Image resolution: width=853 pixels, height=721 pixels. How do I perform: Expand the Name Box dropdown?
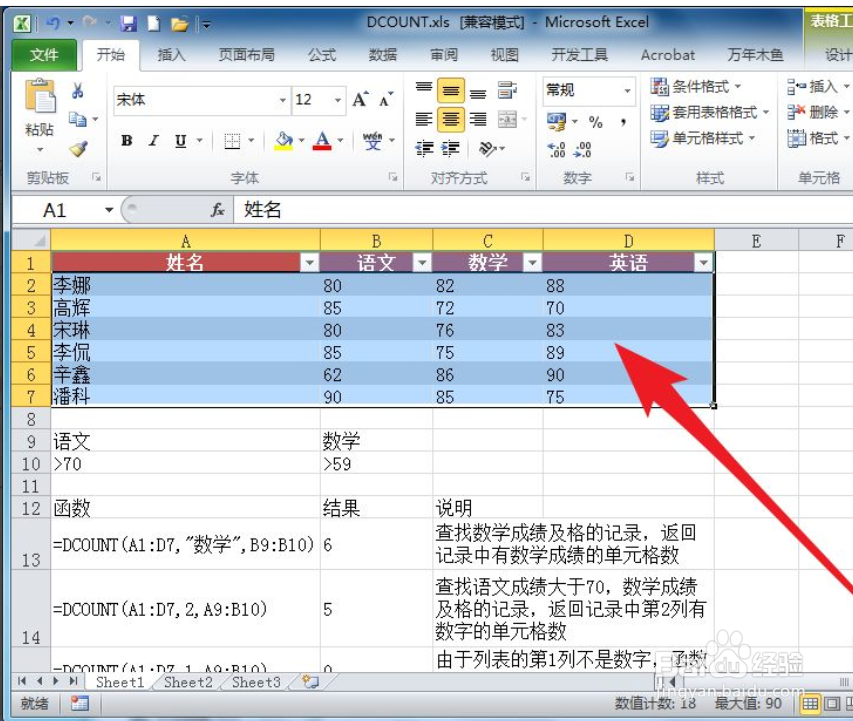pyautogui.click(x=109, y=209)
